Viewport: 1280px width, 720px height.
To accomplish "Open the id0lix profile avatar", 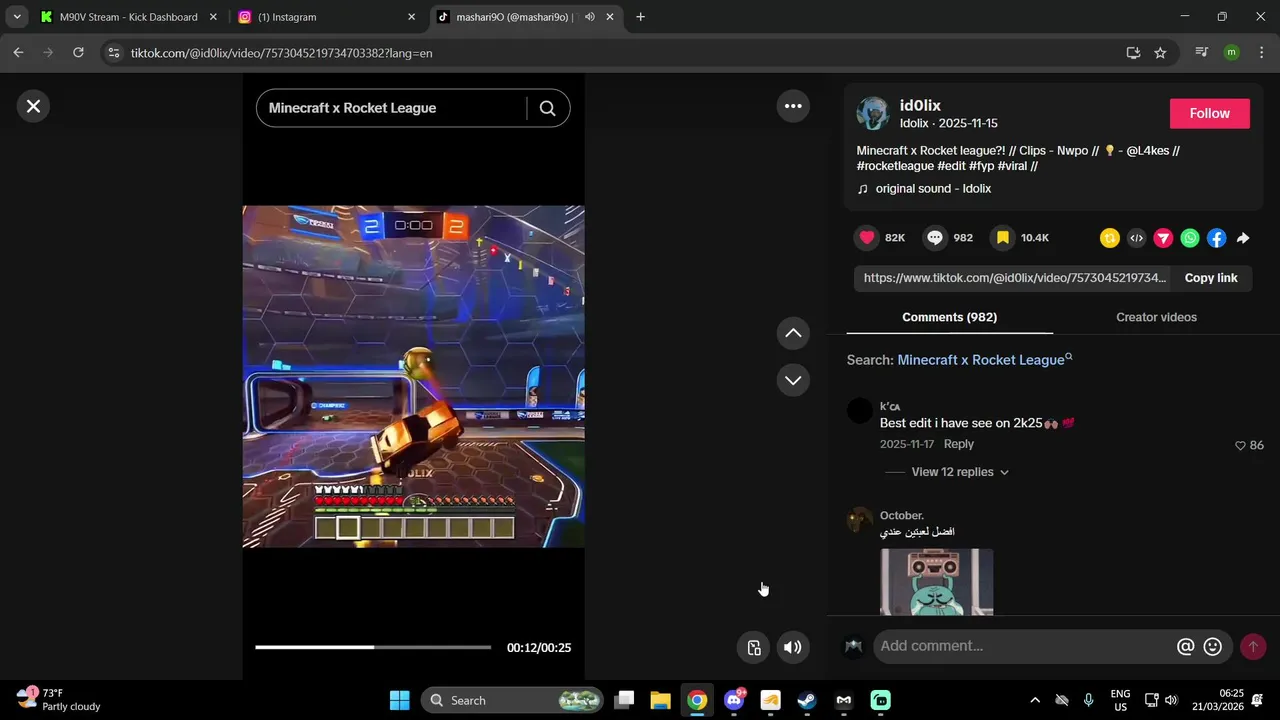I will click(873, 113).
